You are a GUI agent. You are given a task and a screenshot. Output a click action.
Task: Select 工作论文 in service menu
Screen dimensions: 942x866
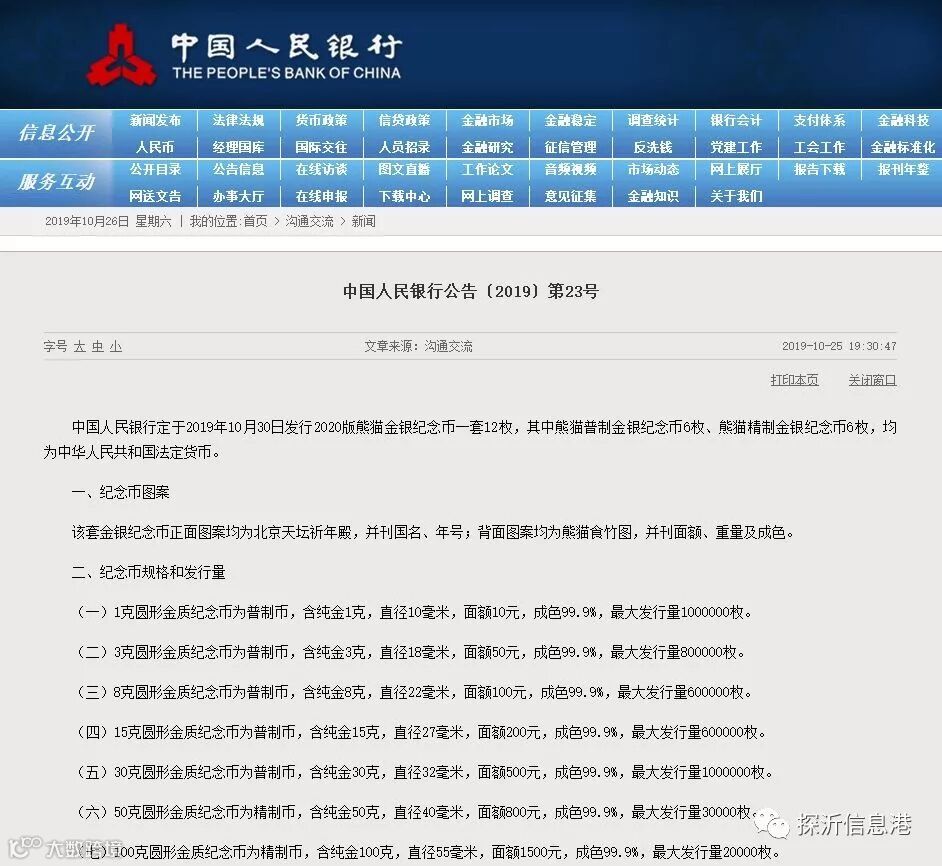click(487, 169)
